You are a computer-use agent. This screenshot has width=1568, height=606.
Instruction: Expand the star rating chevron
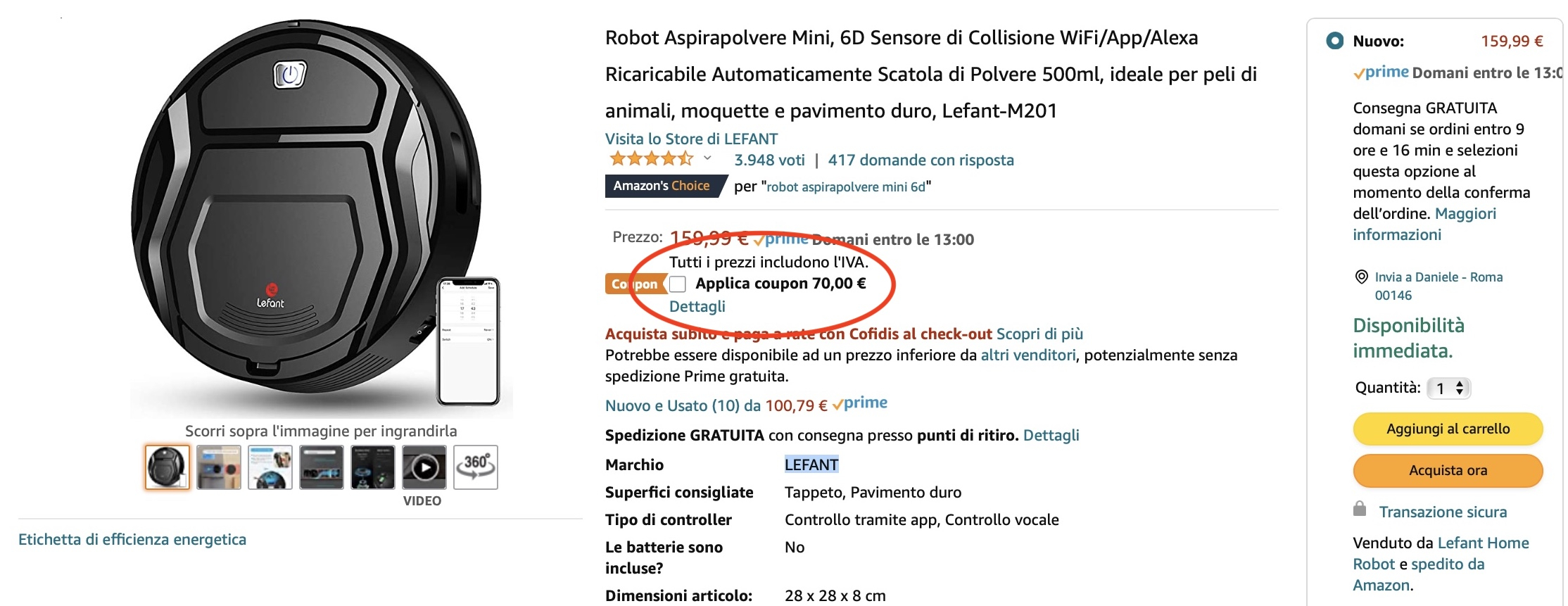pyautogui.click(x=708, y=158)
